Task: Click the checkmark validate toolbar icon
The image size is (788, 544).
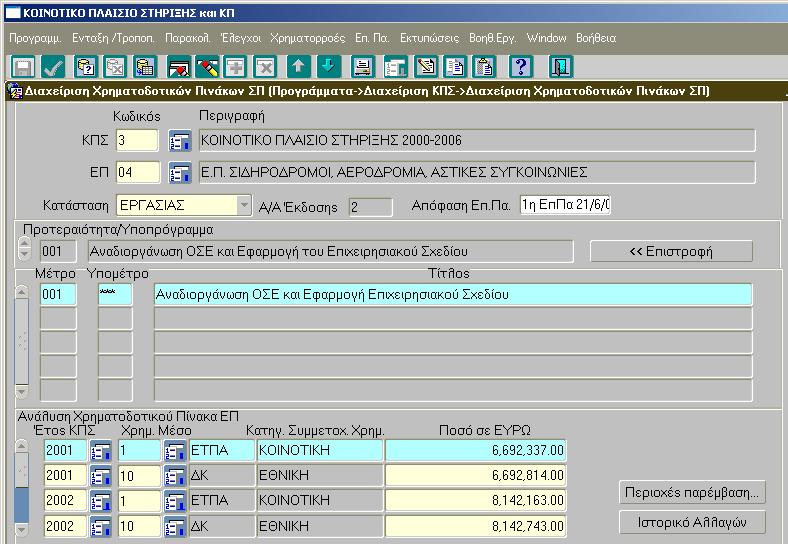Action: [53, 67]
